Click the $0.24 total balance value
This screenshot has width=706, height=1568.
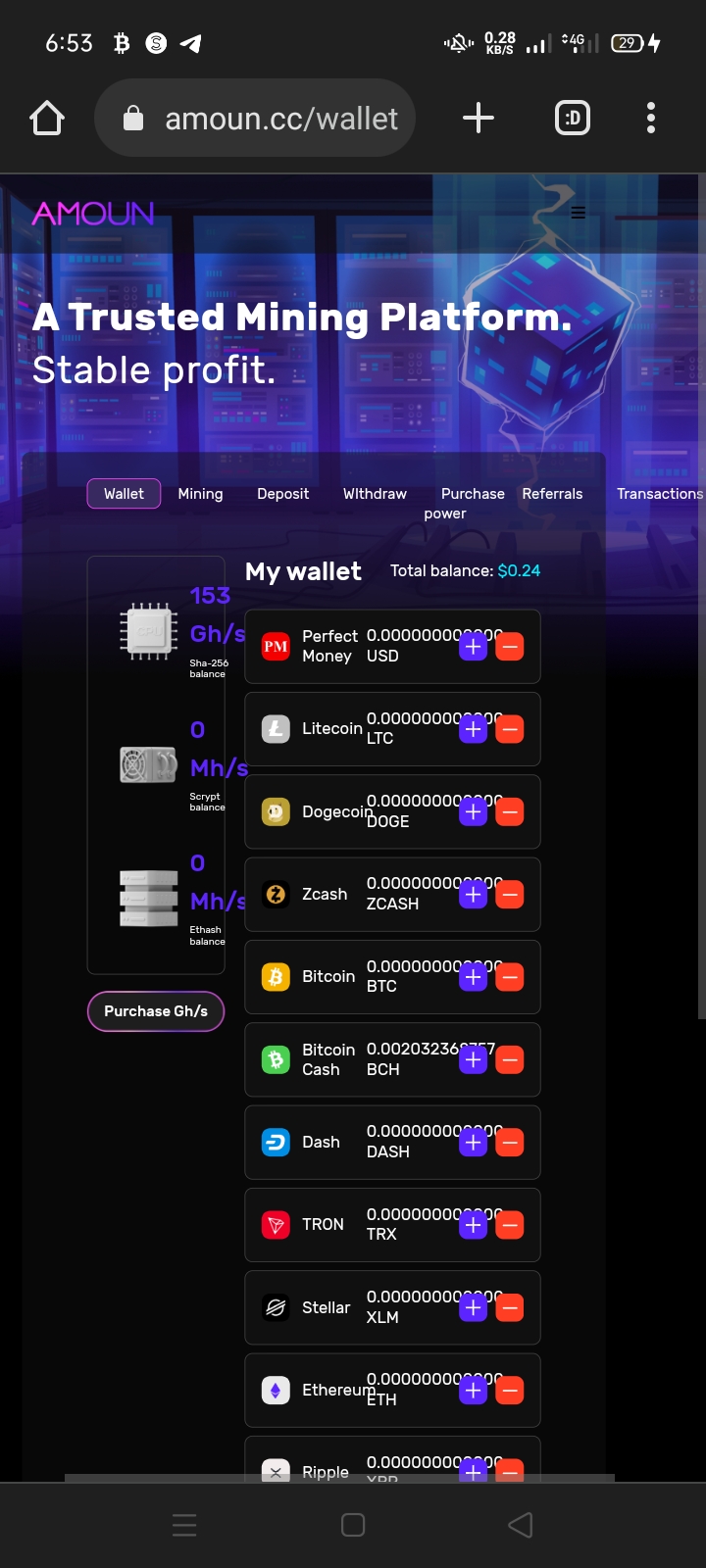519,570
